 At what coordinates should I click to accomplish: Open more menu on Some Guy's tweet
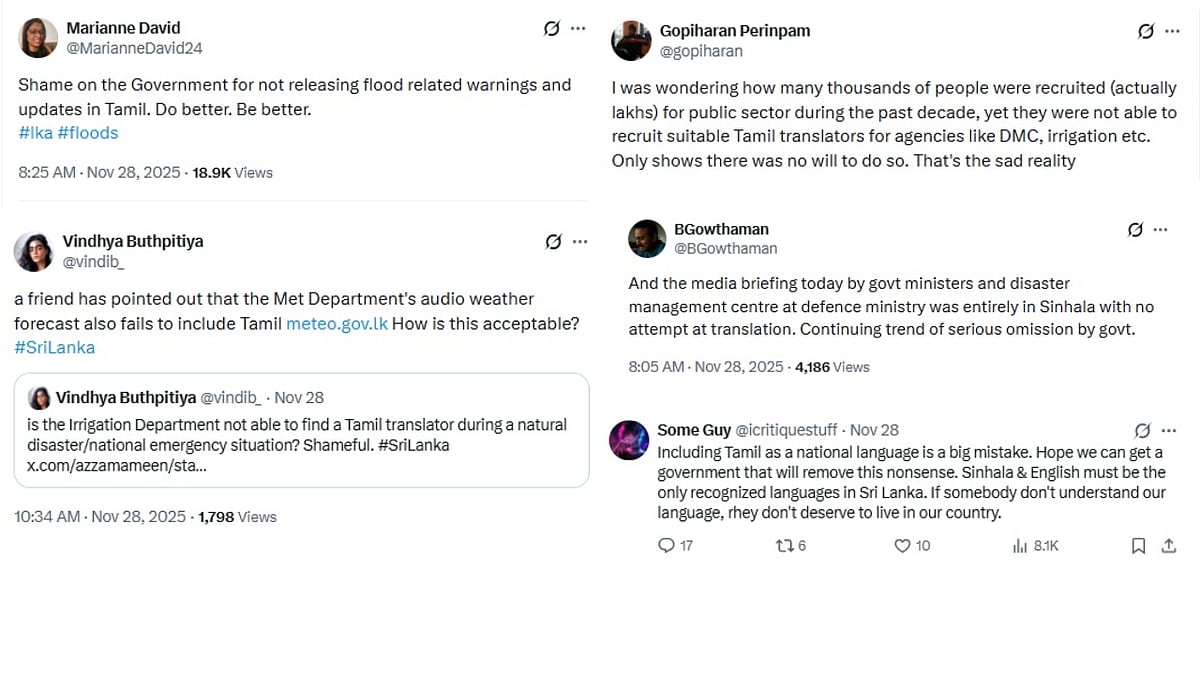[1167, 430]
